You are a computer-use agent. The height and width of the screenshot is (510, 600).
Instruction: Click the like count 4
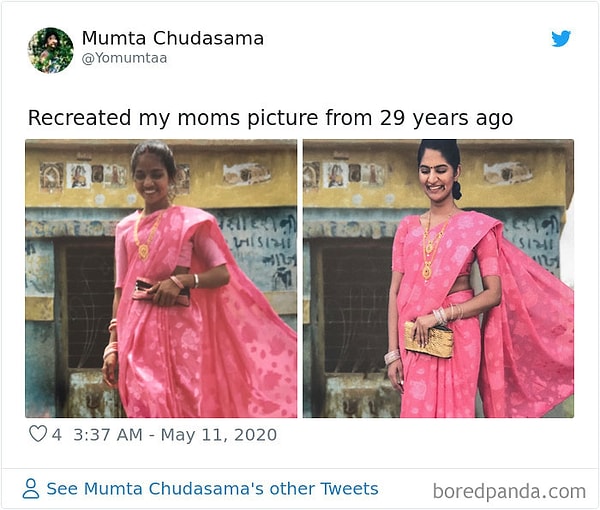coord(57,435)
